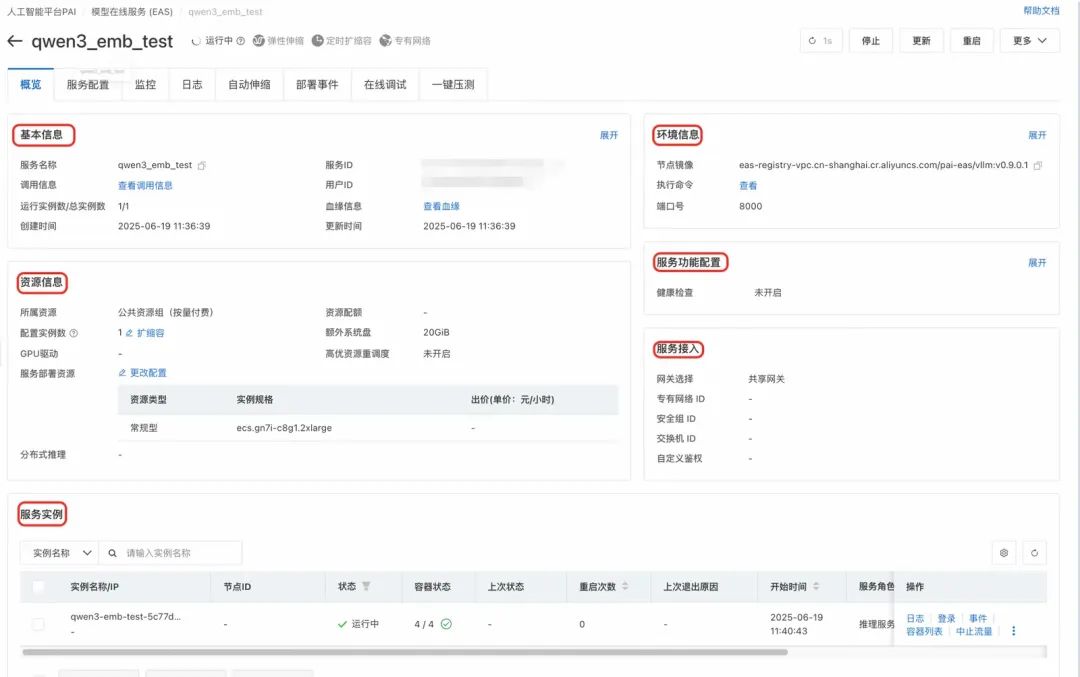Open the 更多 dropdown in the top right
This screenshot has height=677, width=1080.
click(1029, 41)
